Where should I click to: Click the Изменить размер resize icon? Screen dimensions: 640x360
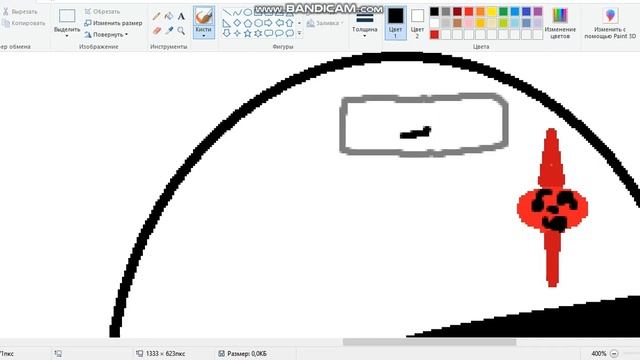click(x=88, y=23)
